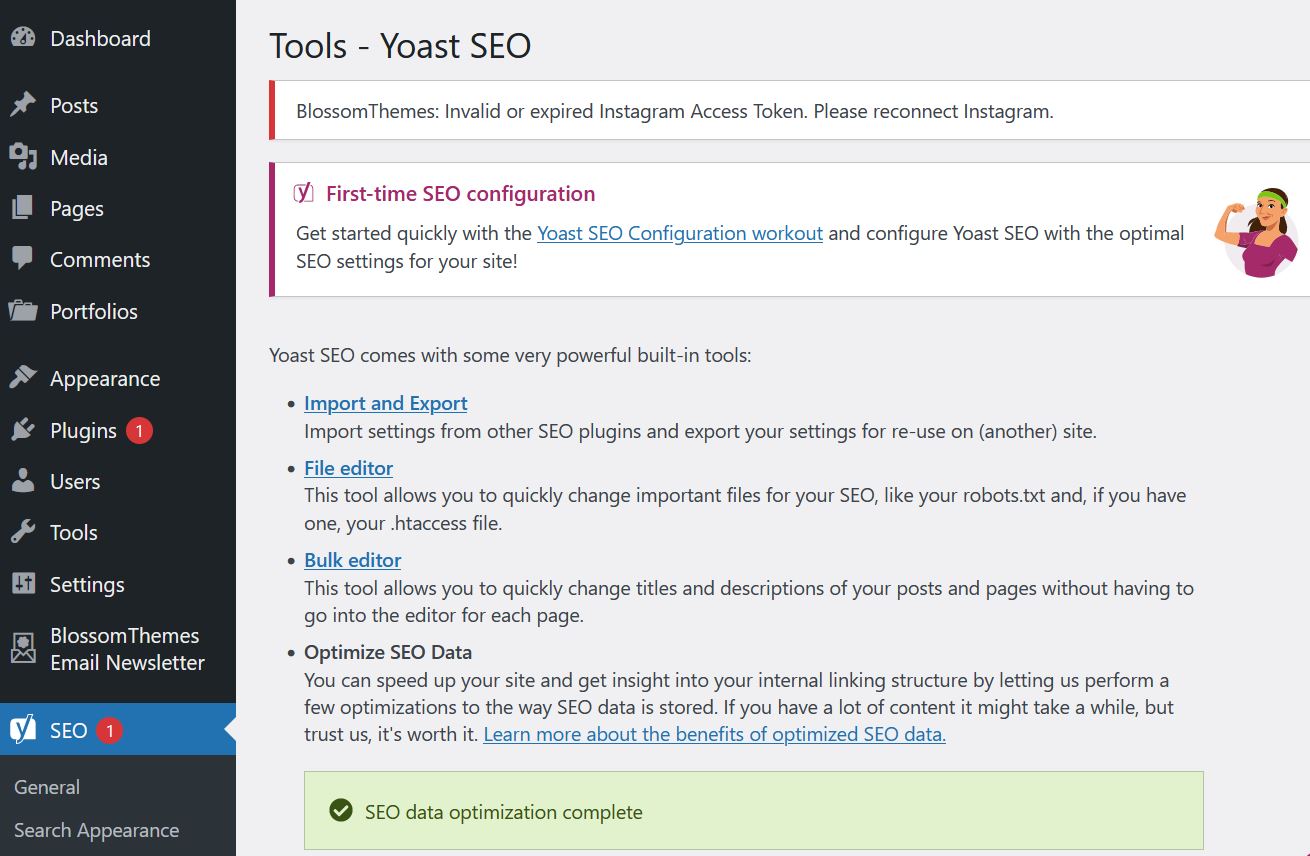
Task: Click the Media library icon
Action: (23, 157)
